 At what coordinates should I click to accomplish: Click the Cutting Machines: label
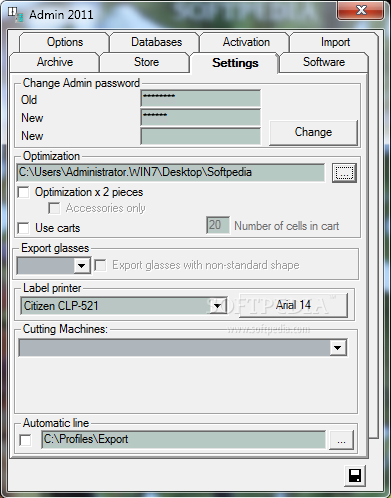[x=65, y=329]
